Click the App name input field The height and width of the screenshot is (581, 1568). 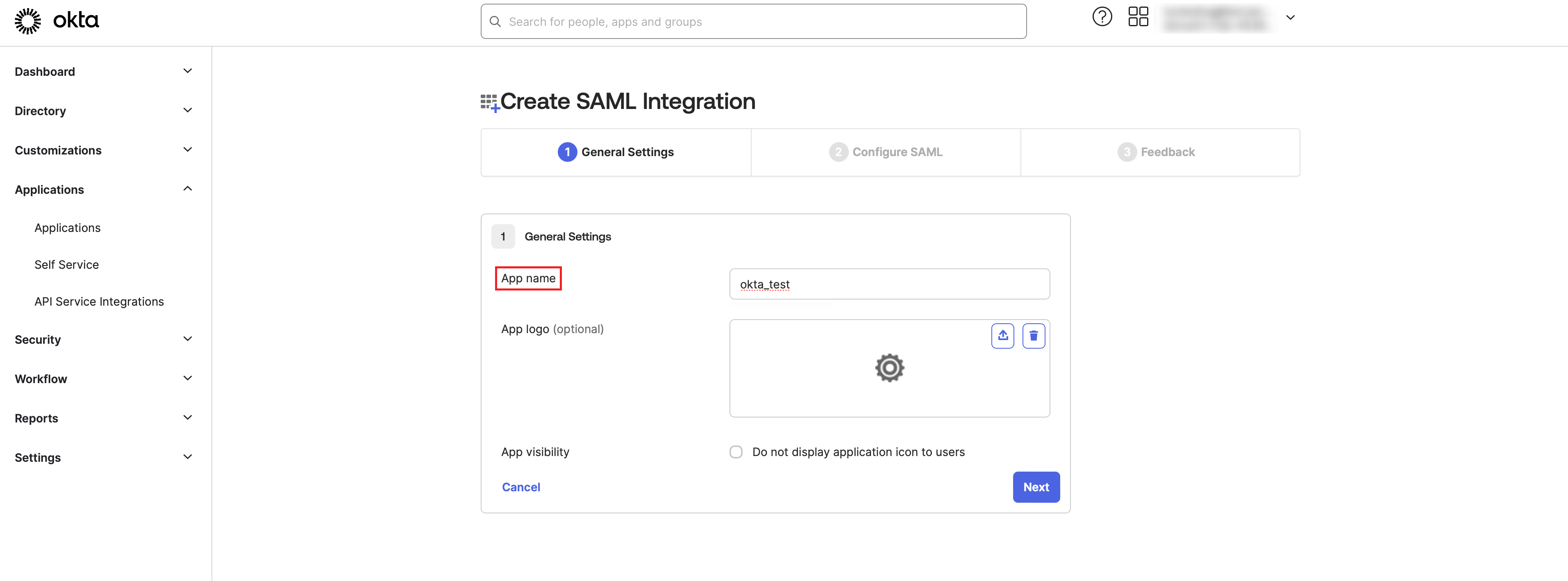click(x=889, y=284)
